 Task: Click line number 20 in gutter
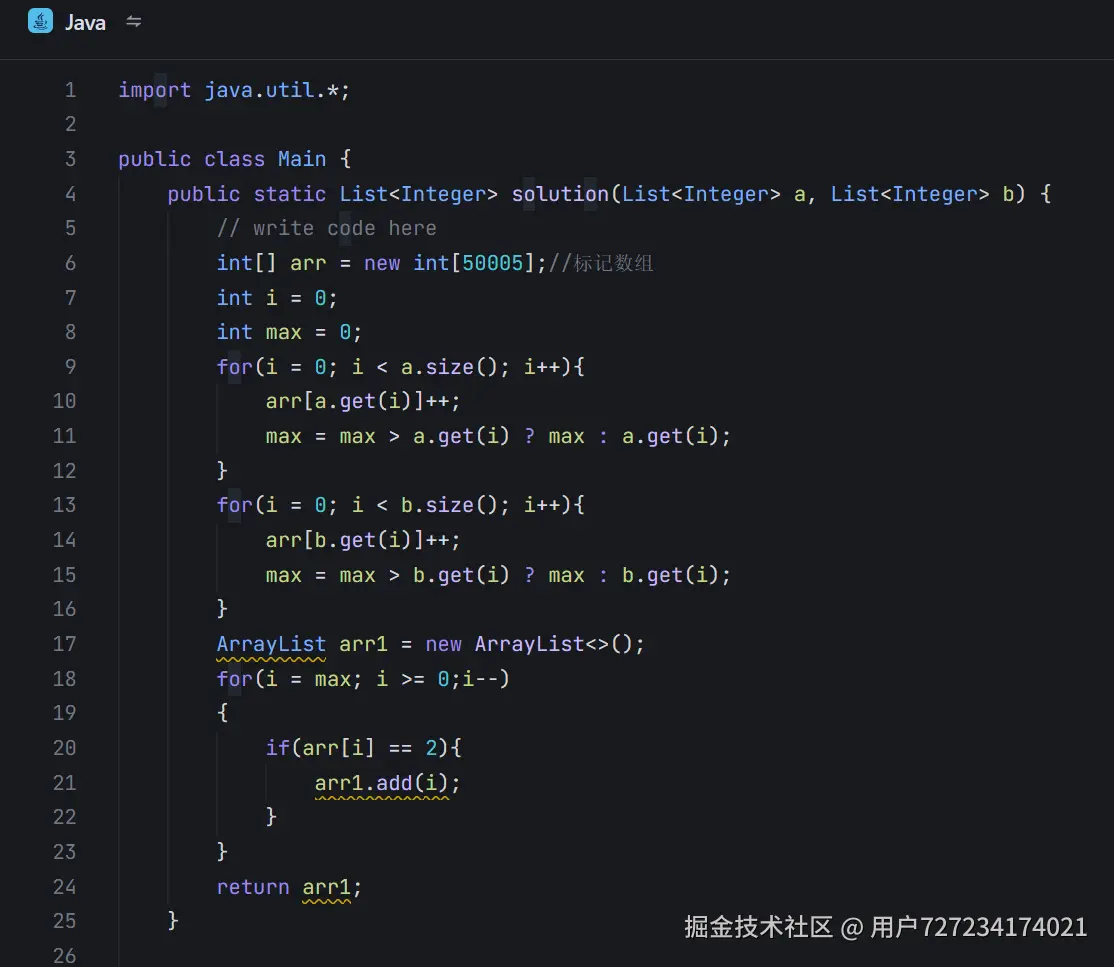point(65,748)
